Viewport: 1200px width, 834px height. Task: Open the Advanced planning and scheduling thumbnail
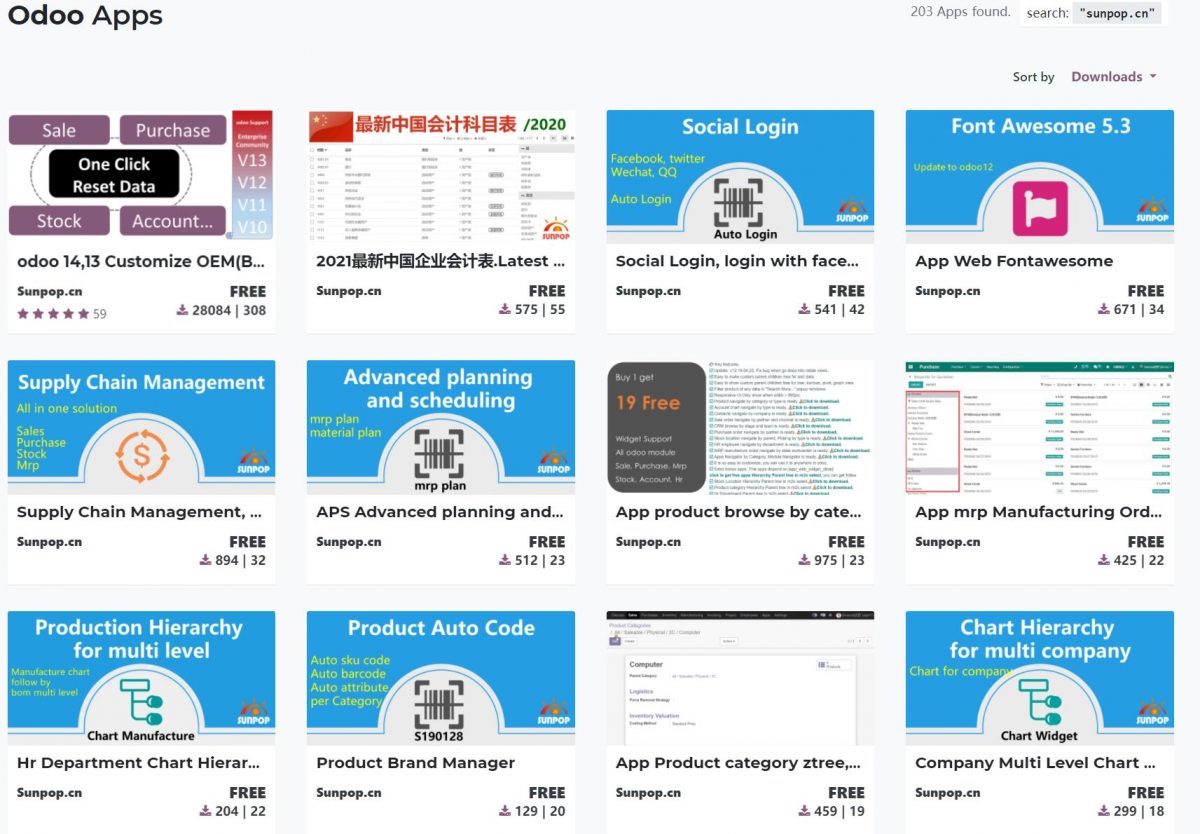(440, 427)
